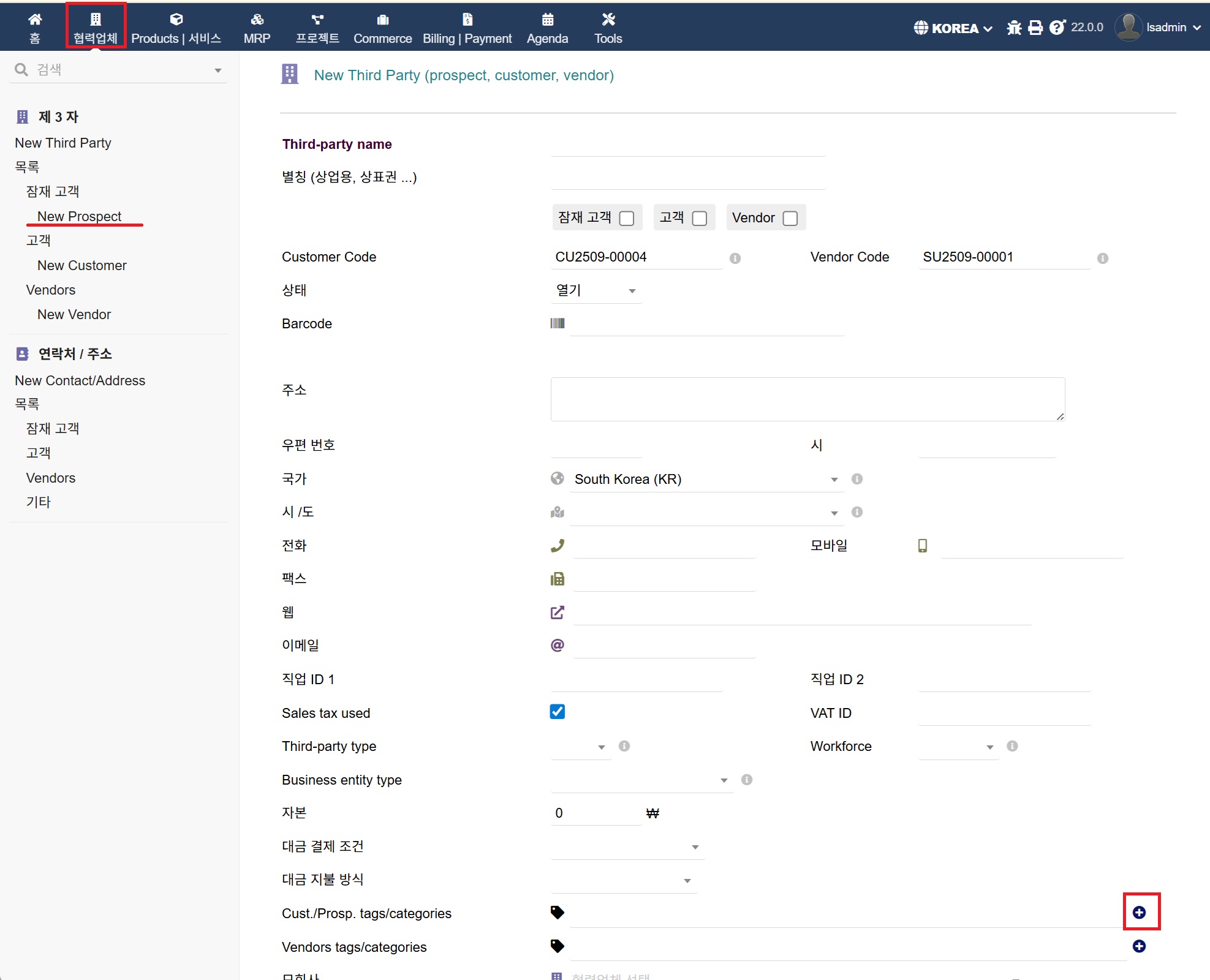This screenshot has height=980, width=1210.
Task: Click the help icon beside version number
Action: 1057,28
